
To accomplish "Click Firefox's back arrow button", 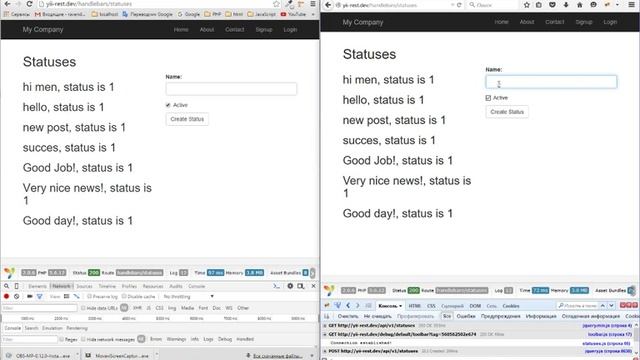I will 329,5.
